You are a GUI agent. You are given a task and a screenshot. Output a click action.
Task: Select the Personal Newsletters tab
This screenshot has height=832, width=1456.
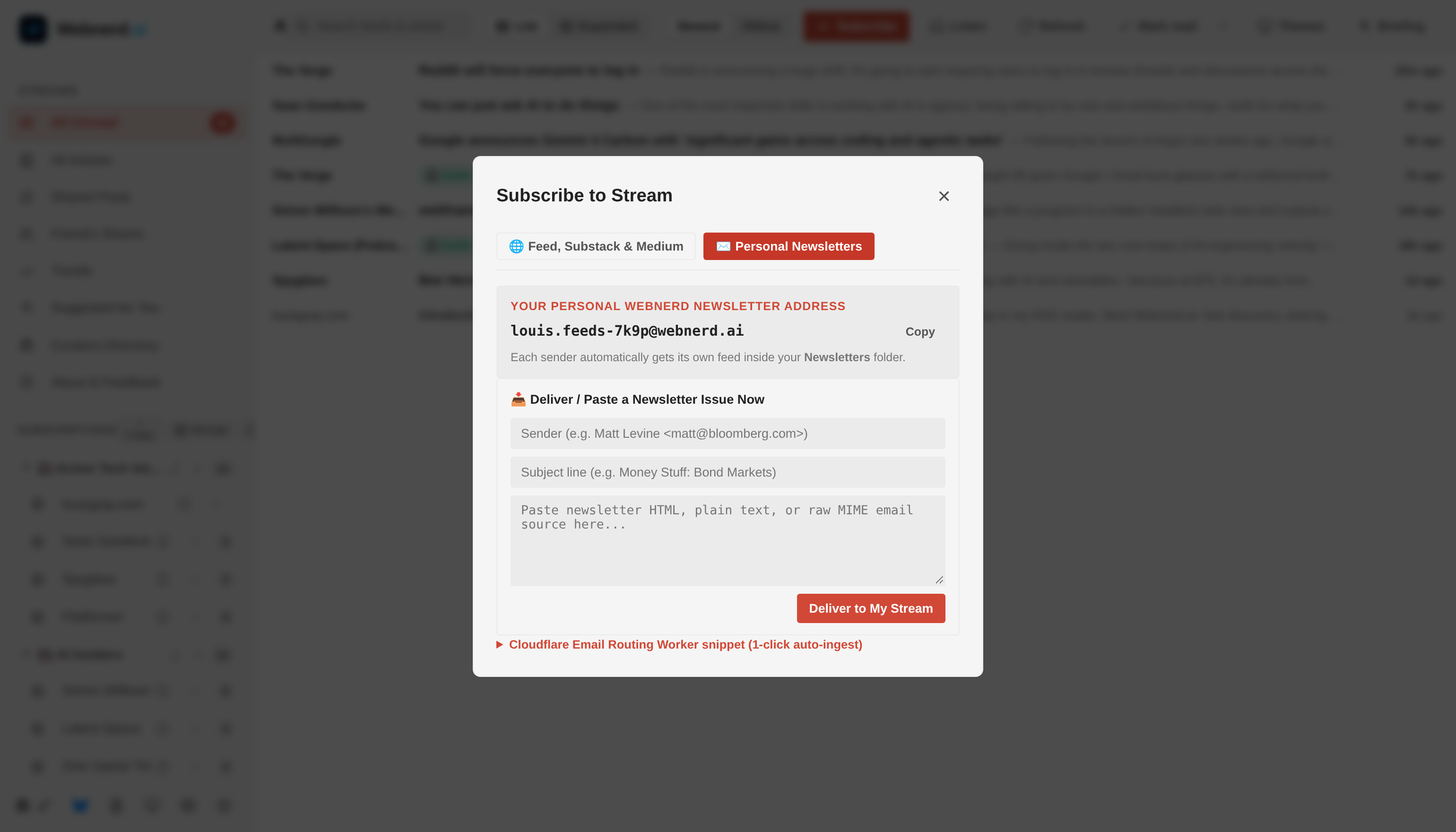pyautogui.click(x=789, y=246)
